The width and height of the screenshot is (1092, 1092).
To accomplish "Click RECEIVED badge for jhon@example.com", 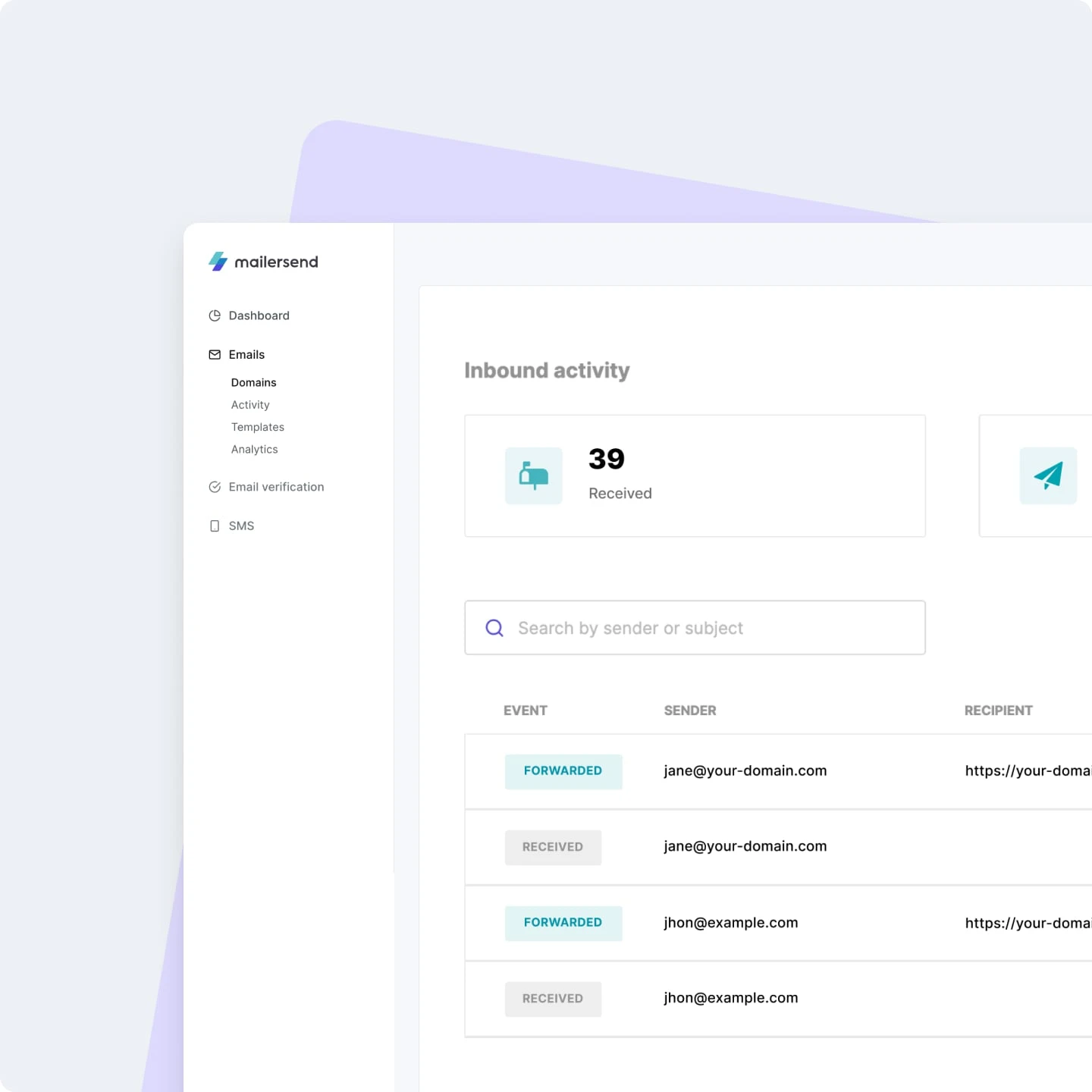I will coord(553,999).
